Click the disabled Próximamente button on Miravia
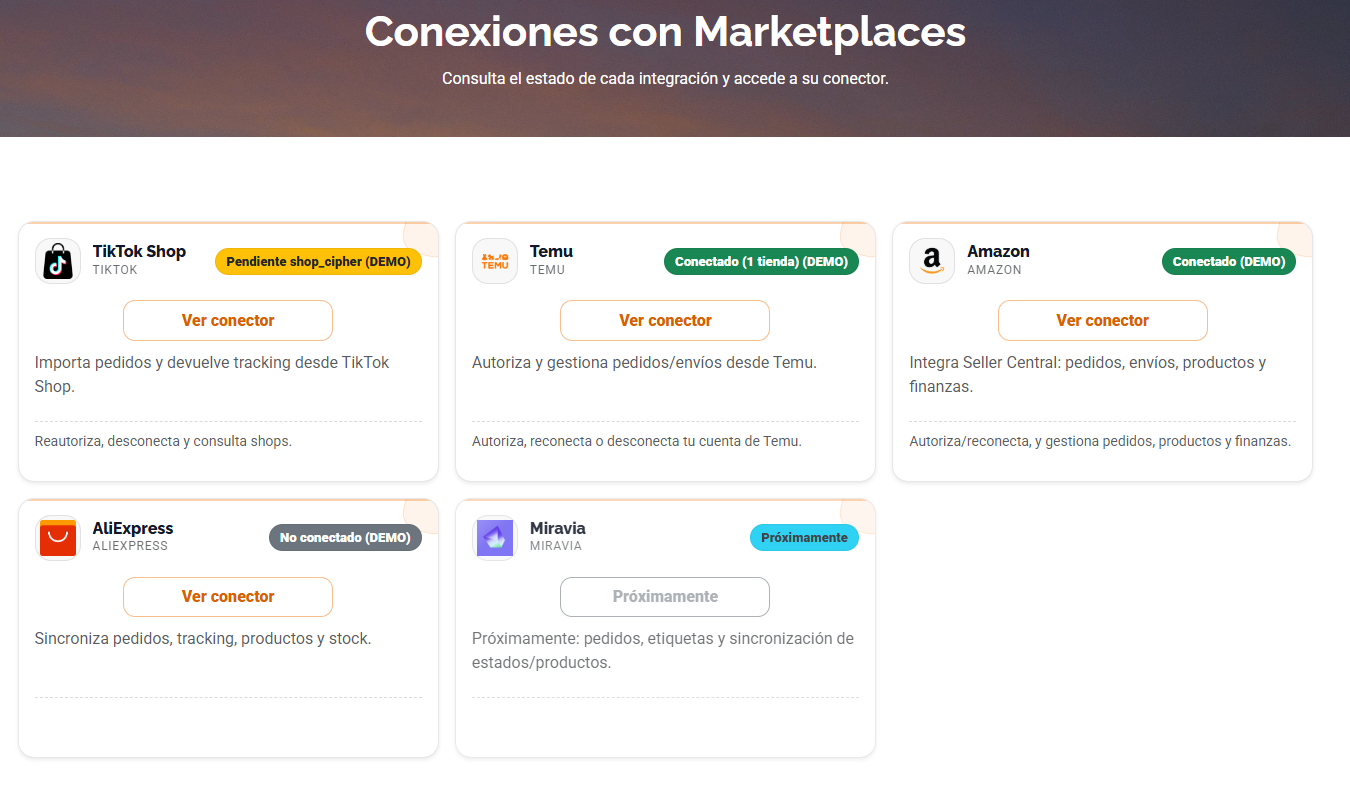This screenshot has width=1350, height=787. [x=664, y=597]
